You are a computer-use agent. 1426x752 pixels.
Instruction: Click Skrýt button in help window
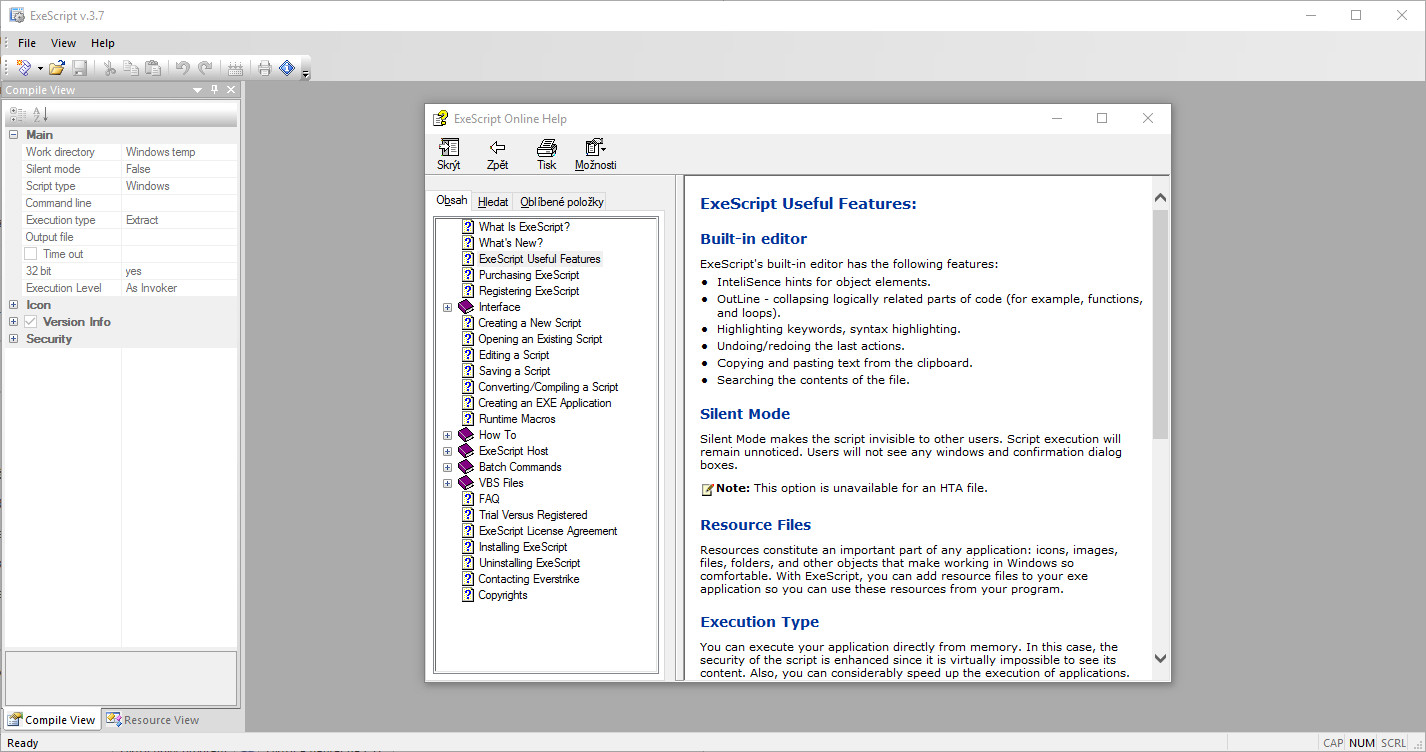tap(449, 155)
